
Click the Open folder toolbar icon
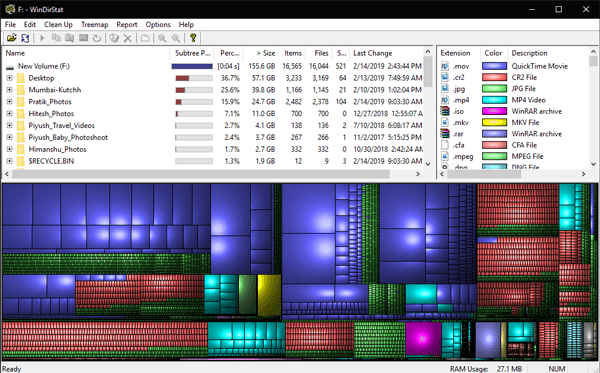pyautogui.click(x=12, y=38)
